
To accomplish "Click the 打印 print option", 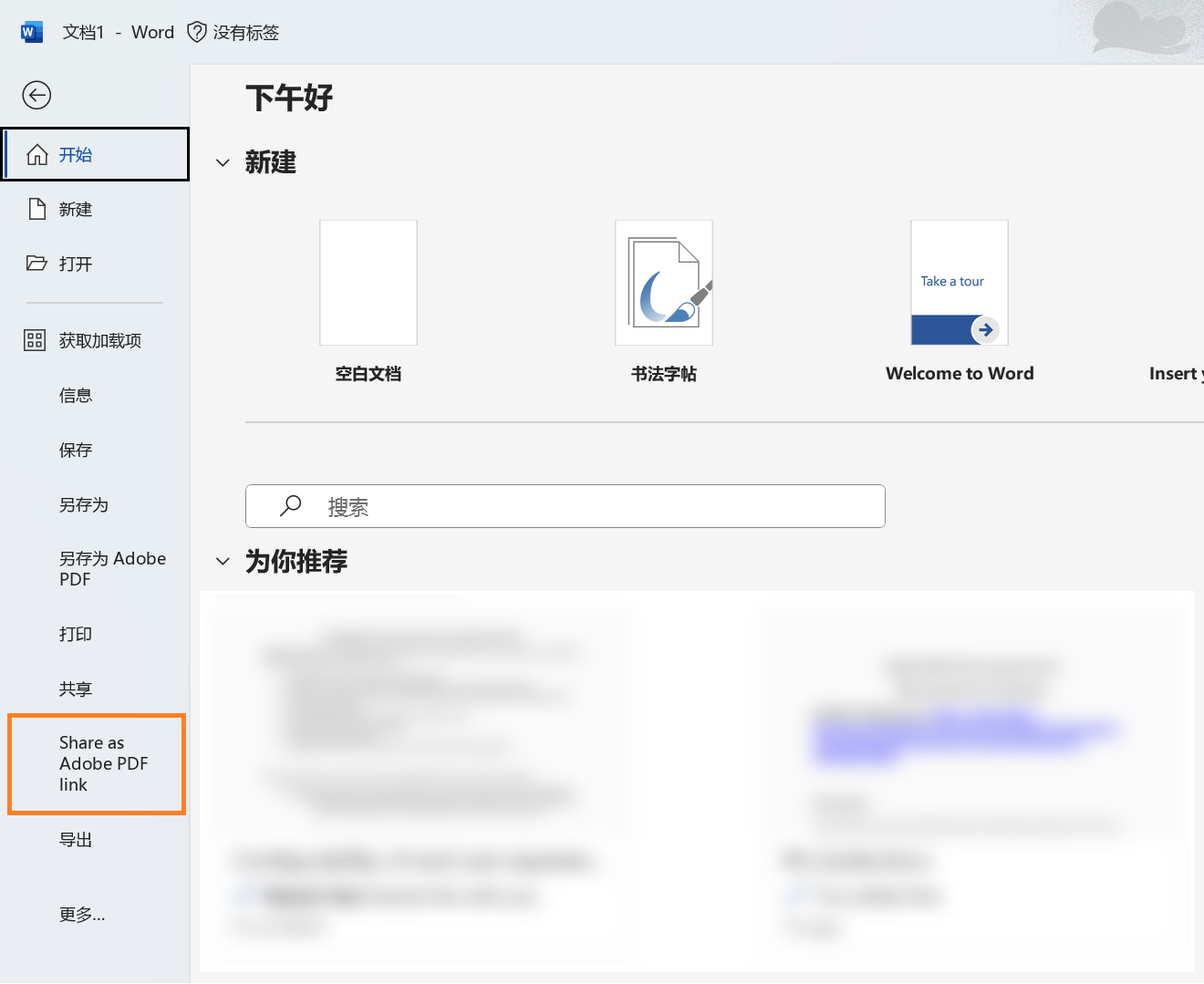I will click(x=75, y=633).
